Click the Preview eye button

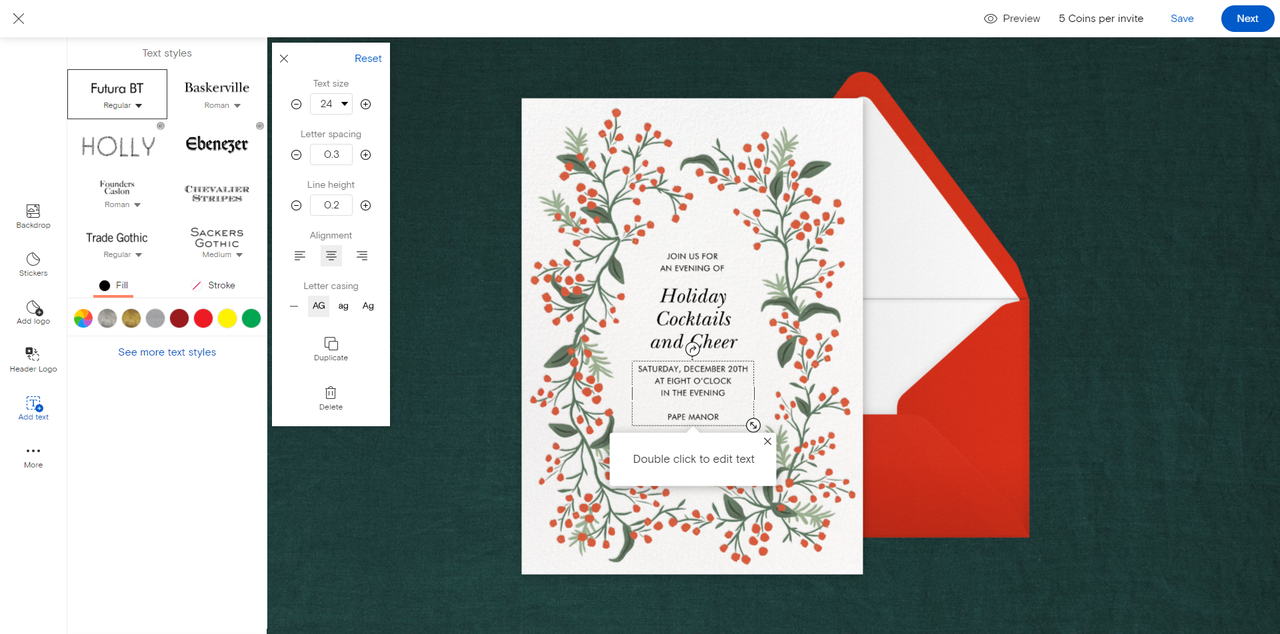(x=1012, y=18)
